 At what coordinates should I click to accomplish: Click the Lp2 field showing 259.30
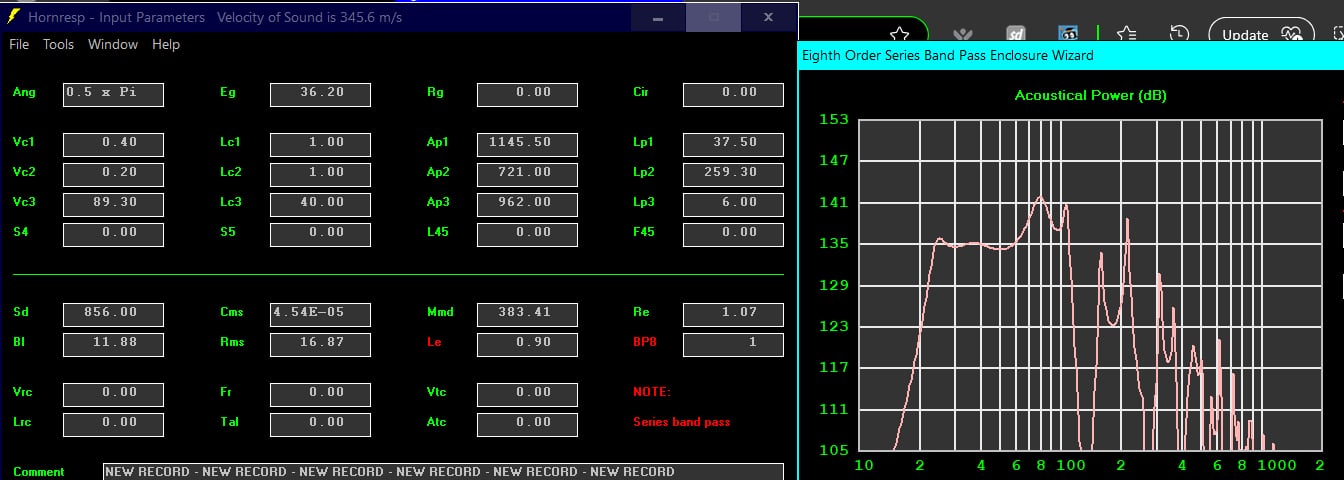pos(733,175)
